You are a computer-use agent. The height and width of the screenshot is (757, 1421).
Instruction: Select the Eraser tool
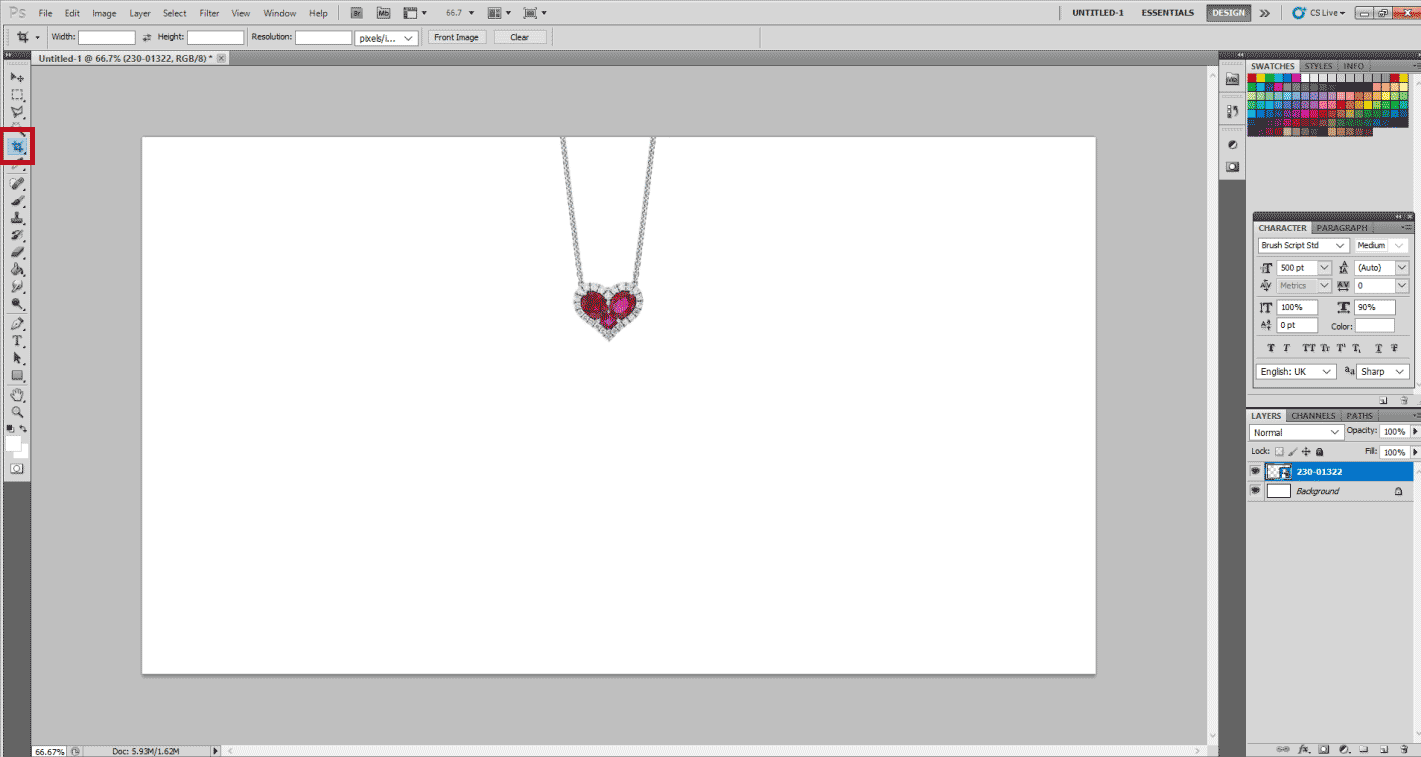click(17, 252)
